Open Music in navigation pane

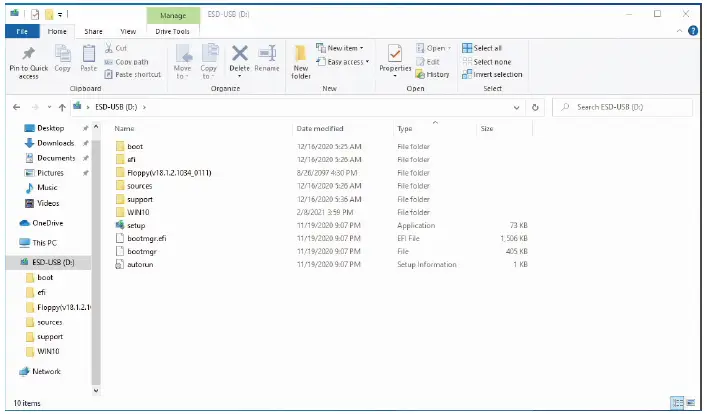point(47,188)
